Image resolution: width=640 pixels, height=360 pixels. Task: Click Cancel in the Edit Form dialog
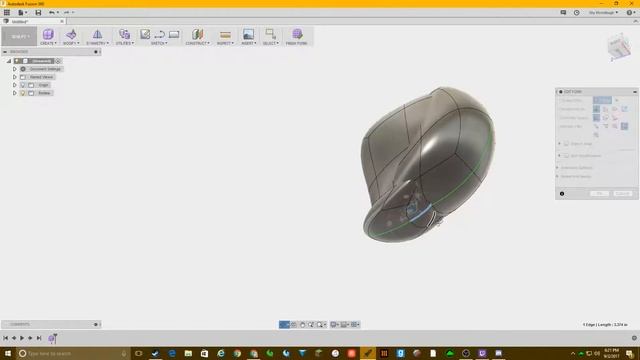click(622, 193)
